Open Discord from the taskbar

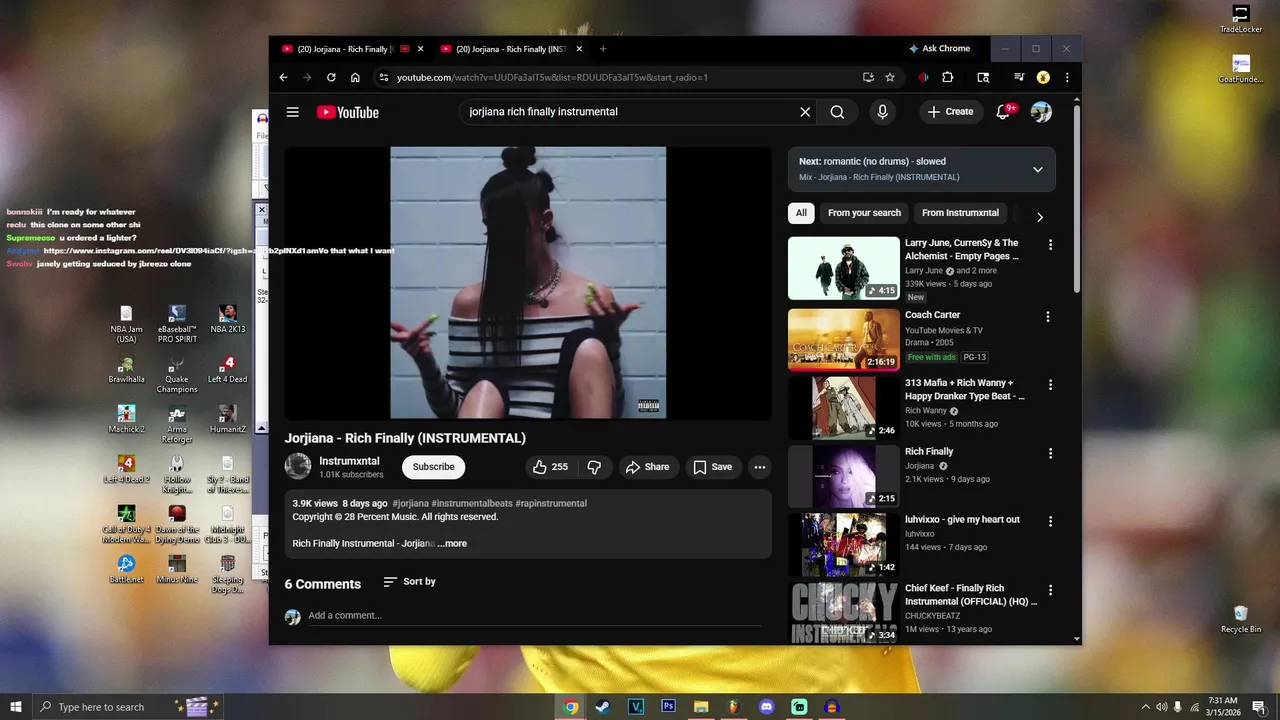pyautogui.click(x=767, y=707)
